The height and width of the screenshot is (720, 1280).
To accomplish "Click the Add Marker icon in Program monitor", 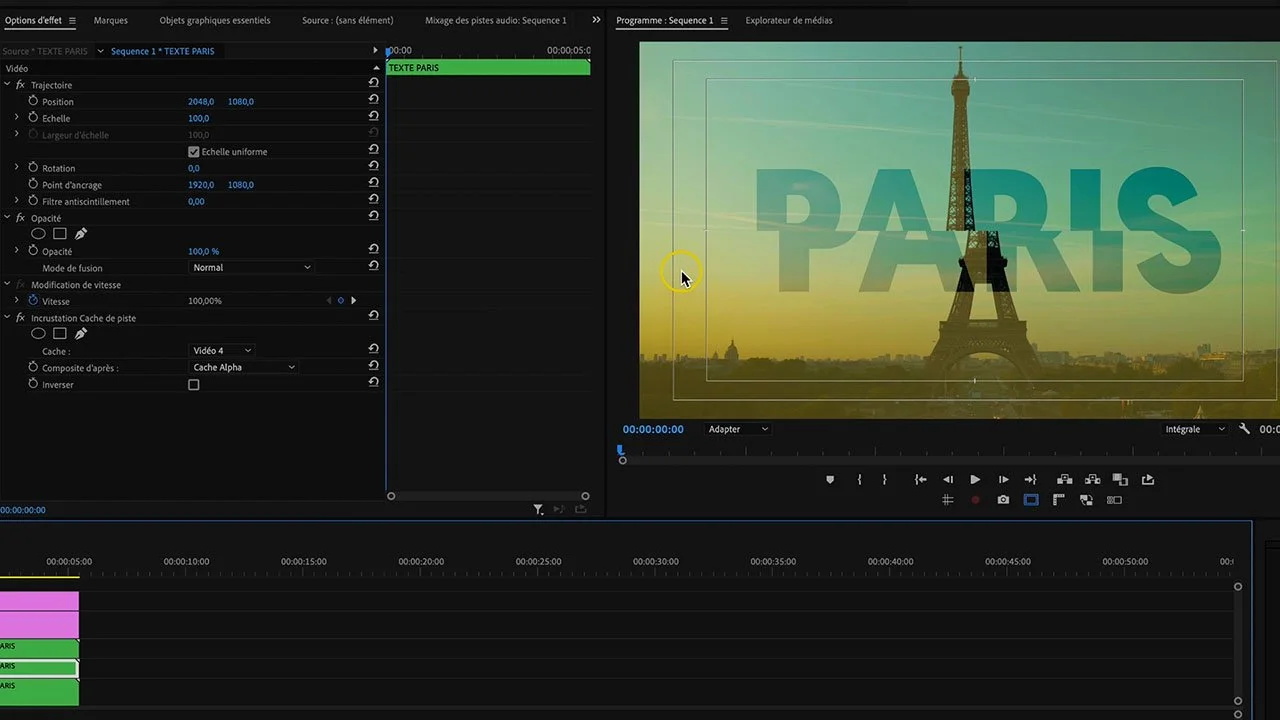I will pos(830,480).
